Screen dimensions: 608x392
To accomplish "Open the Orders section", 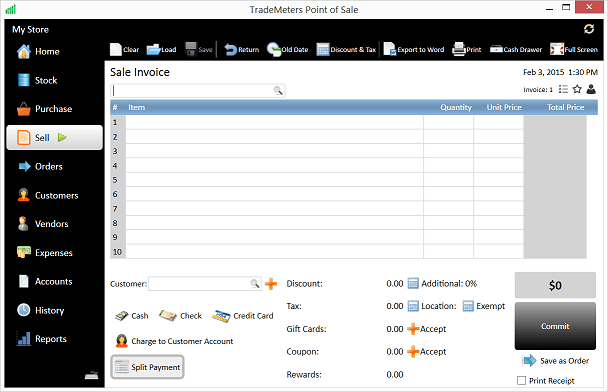I will pos(40,166).
